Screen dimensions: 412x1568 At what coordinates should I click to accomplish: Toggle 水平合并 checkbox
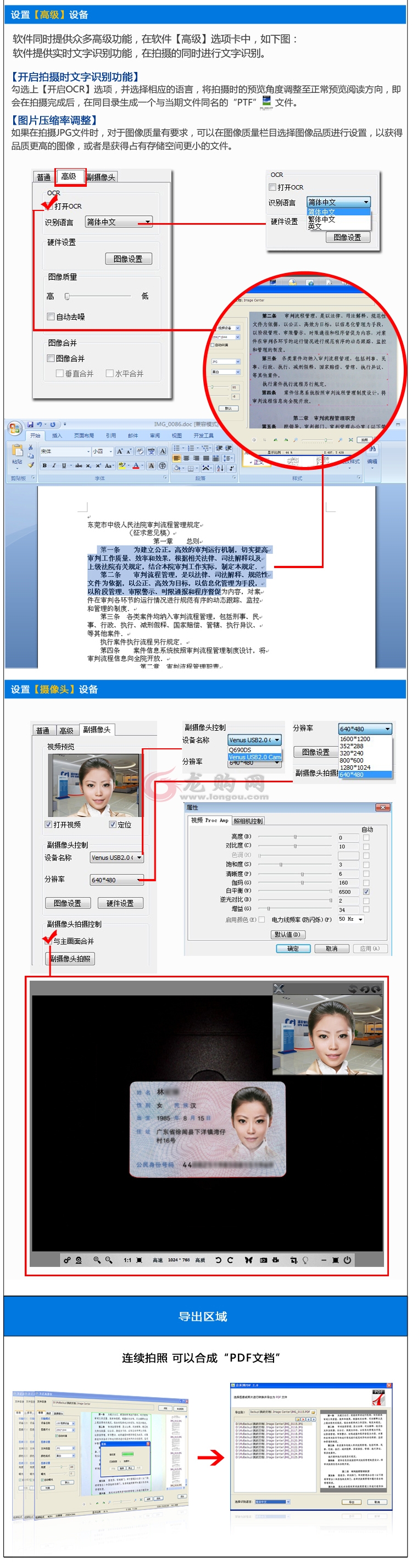click(109, 373)
